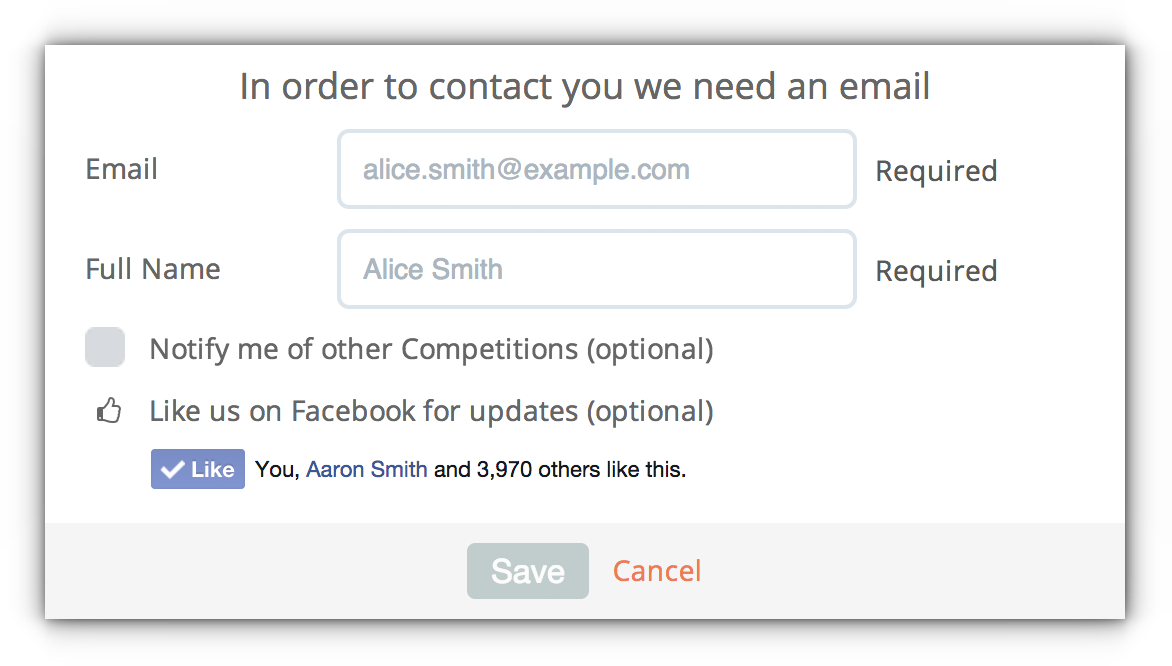Click the Full Name field label
This screenshot has height=666, width=1172.
coord(153,269)
